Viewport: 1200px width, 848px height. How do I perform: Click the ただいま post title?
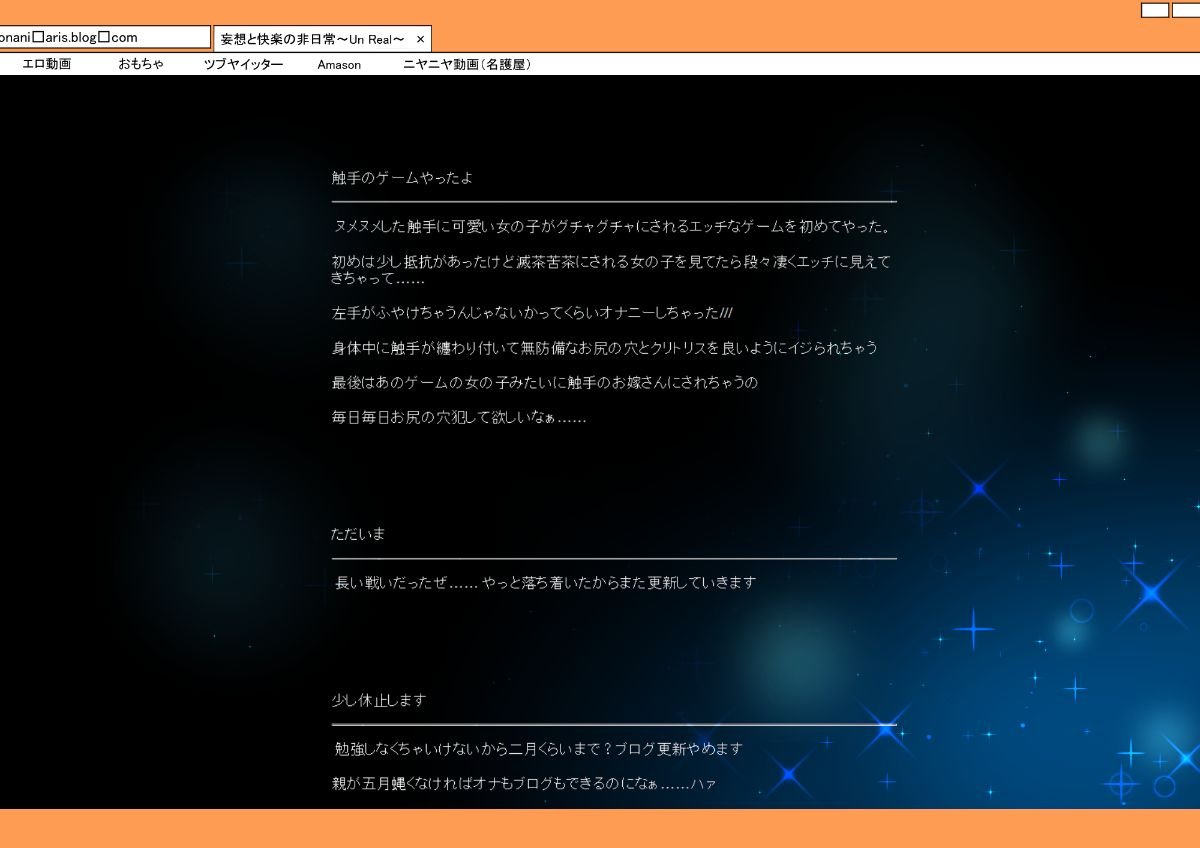(x=358, y=534)
